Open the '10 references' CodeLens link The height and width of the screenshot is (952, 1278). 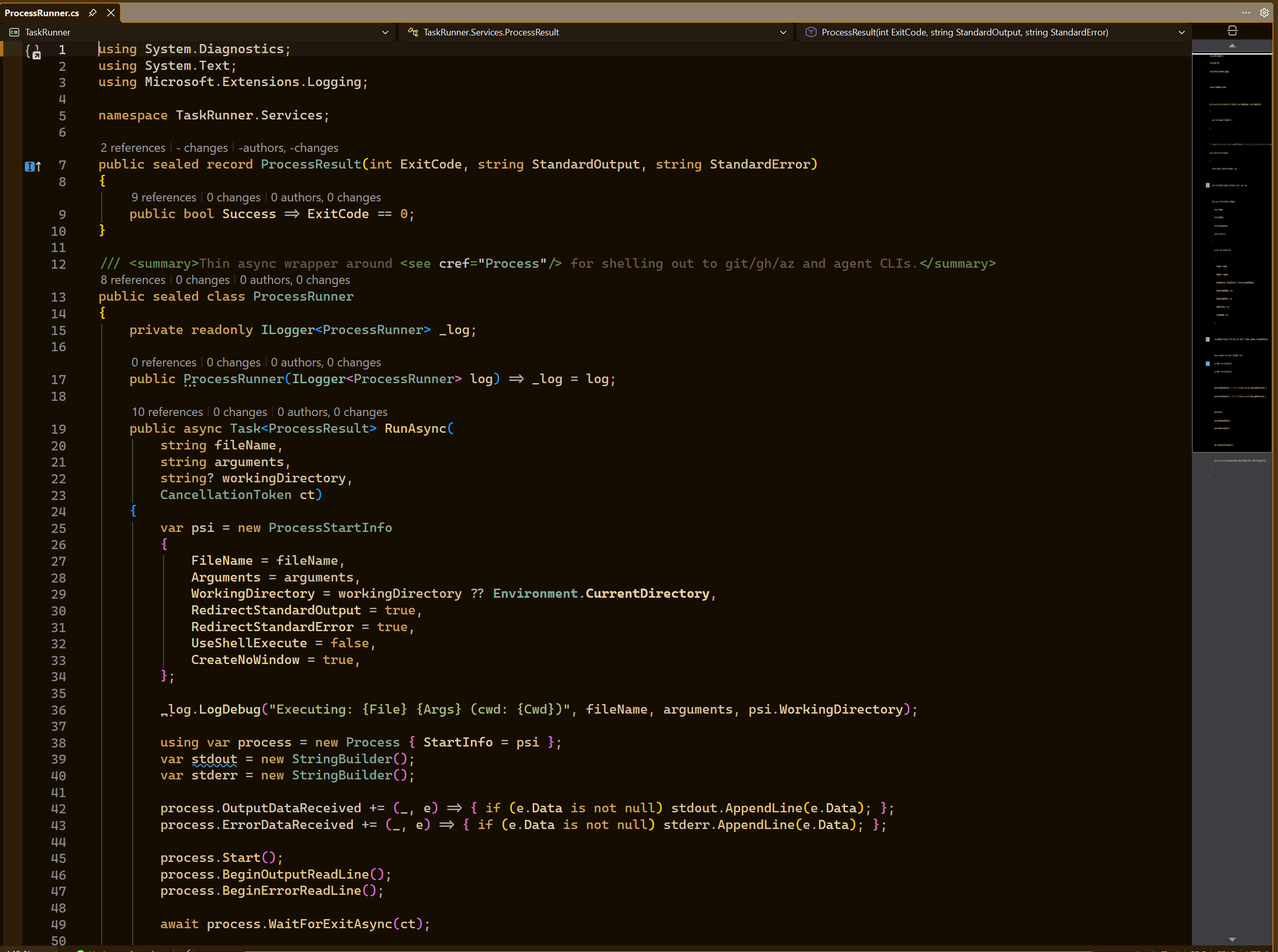[167, 412]
